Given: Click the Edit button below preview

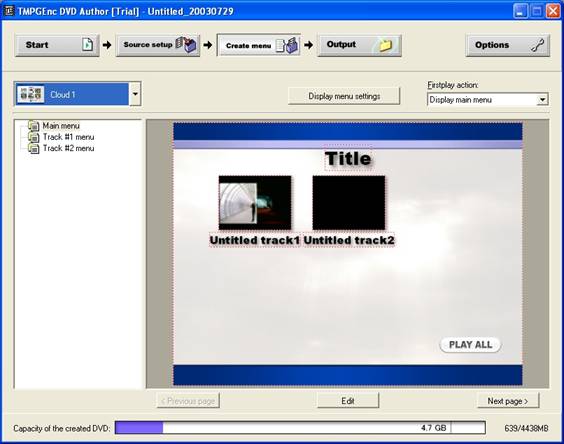Looking at the screenshot, I should pyautogui.click(x=348, y=401).
